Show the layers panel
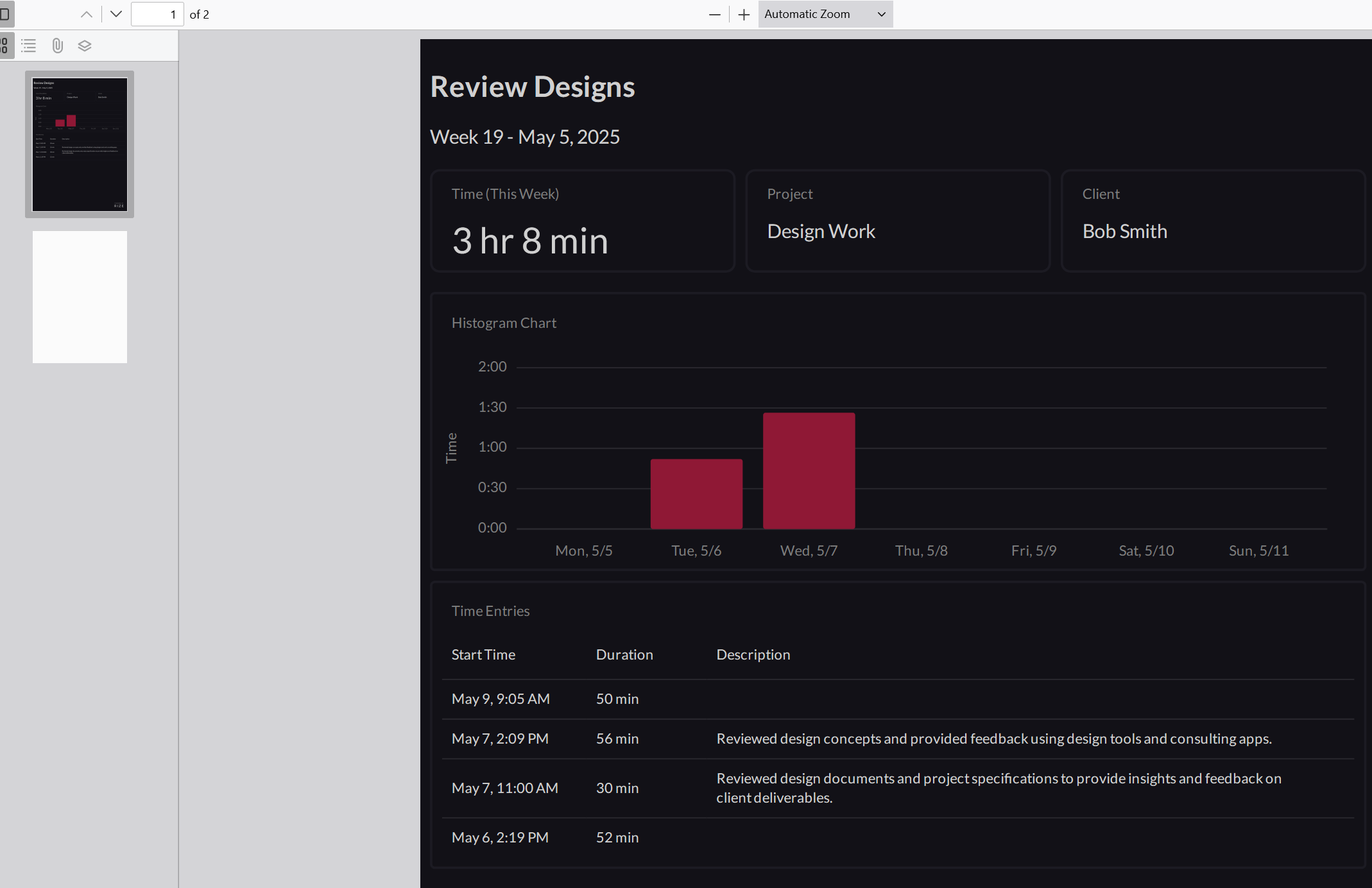This screenshot has height=888, width=1372. point(84,46)
